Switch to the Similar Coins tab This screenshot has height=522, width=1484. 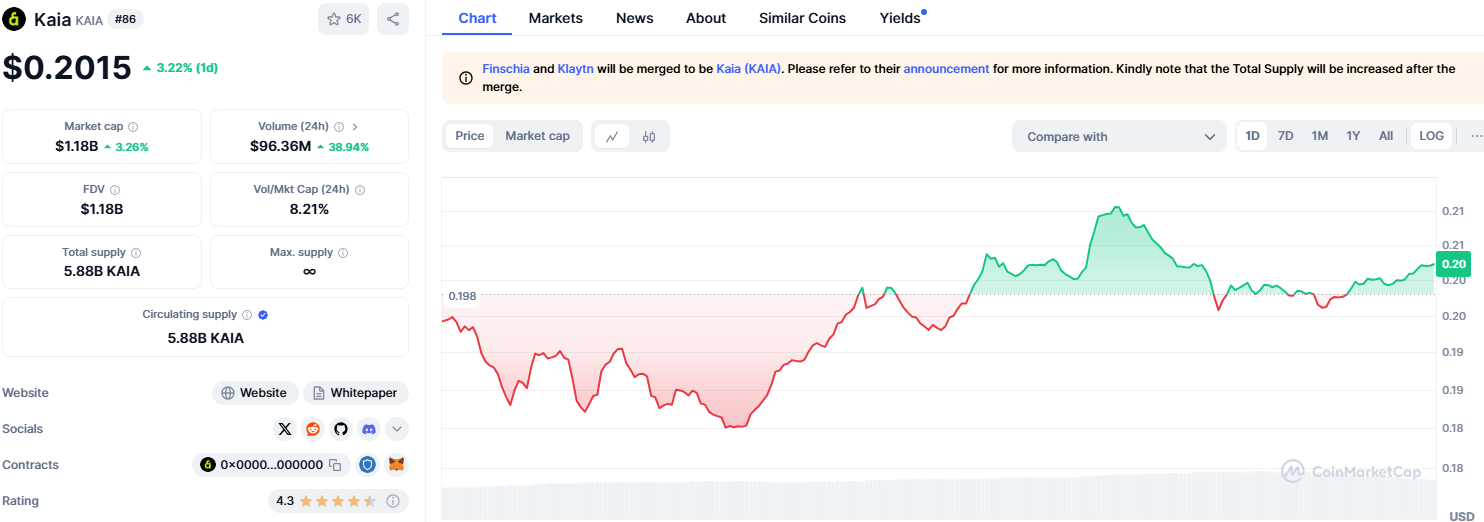802,18
